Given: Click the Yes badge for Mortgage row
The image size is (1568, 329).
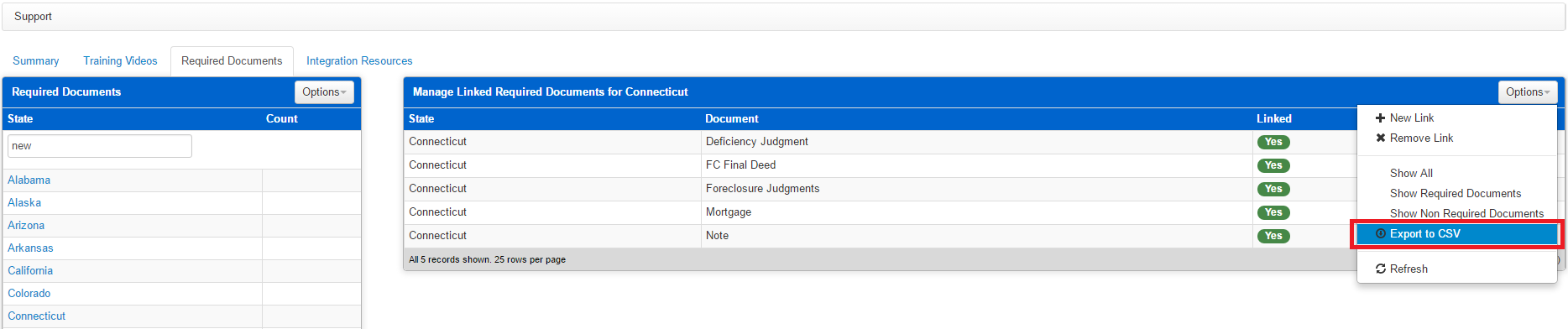Looking at the screenshot, I should (x=1273, y=212).
